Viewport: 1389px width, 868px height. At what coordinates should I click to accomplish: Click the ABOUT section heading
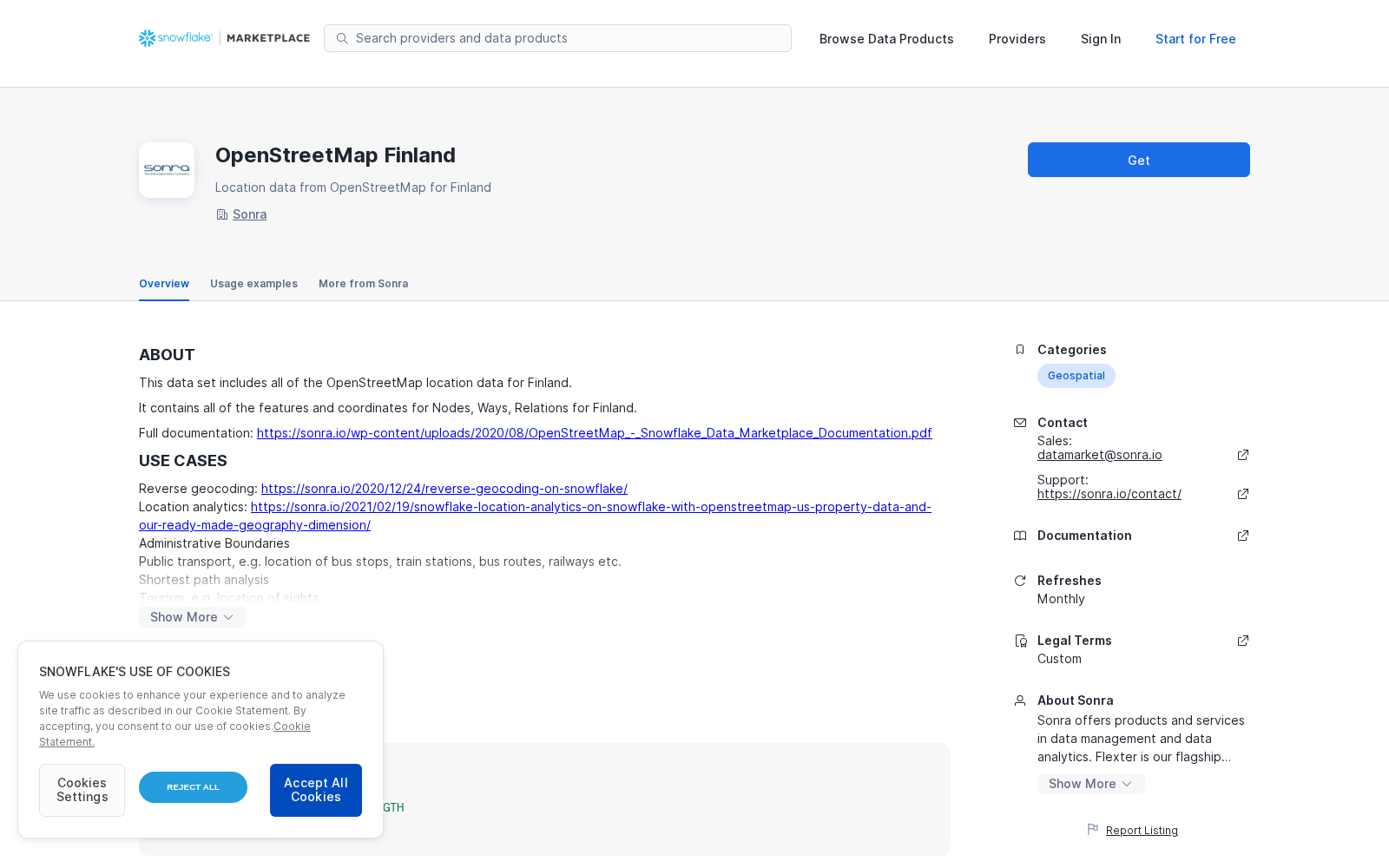(167, 355)
